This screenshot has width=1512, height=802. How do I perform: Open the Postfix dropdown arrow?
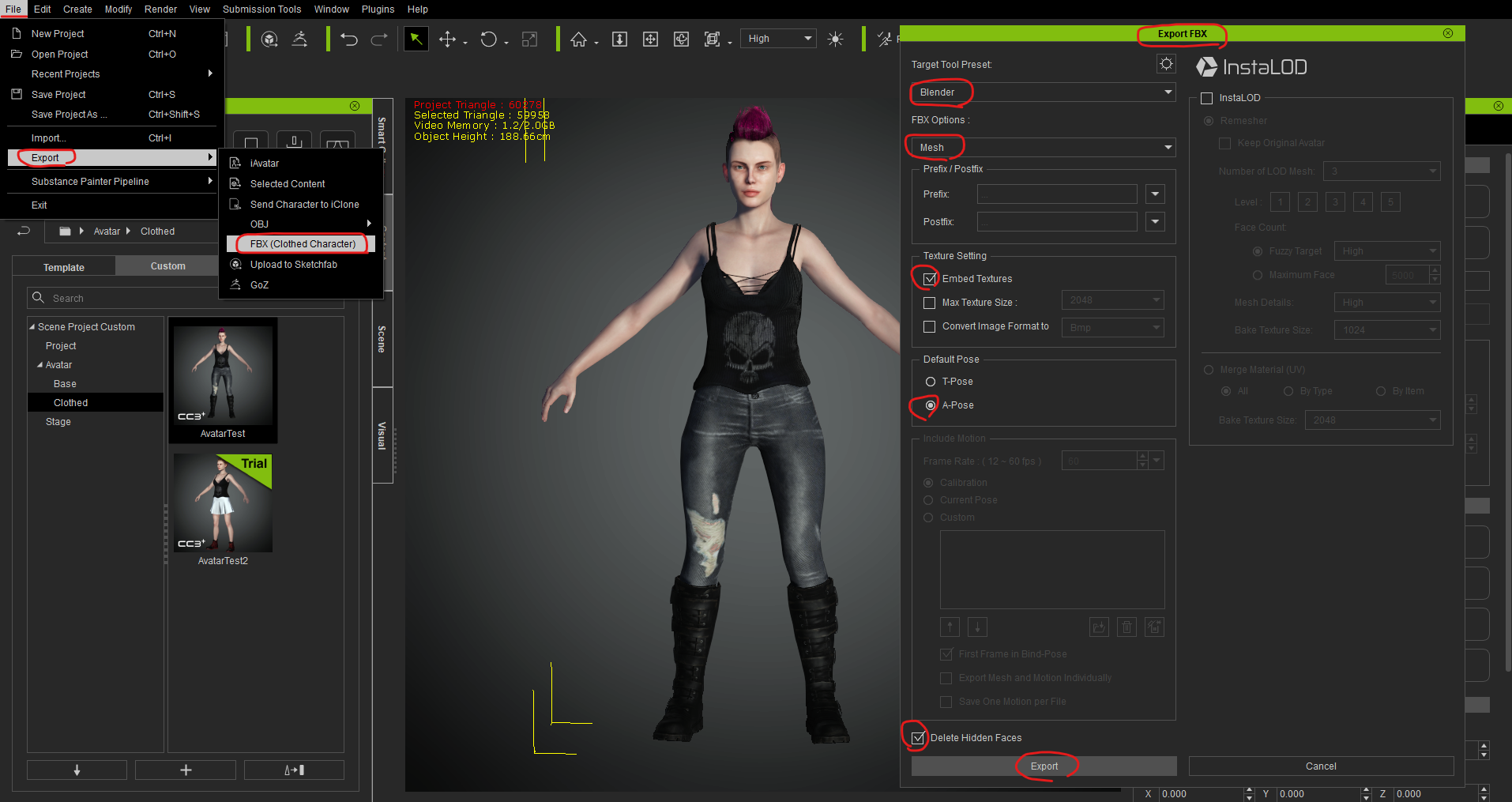(1155, 221)
